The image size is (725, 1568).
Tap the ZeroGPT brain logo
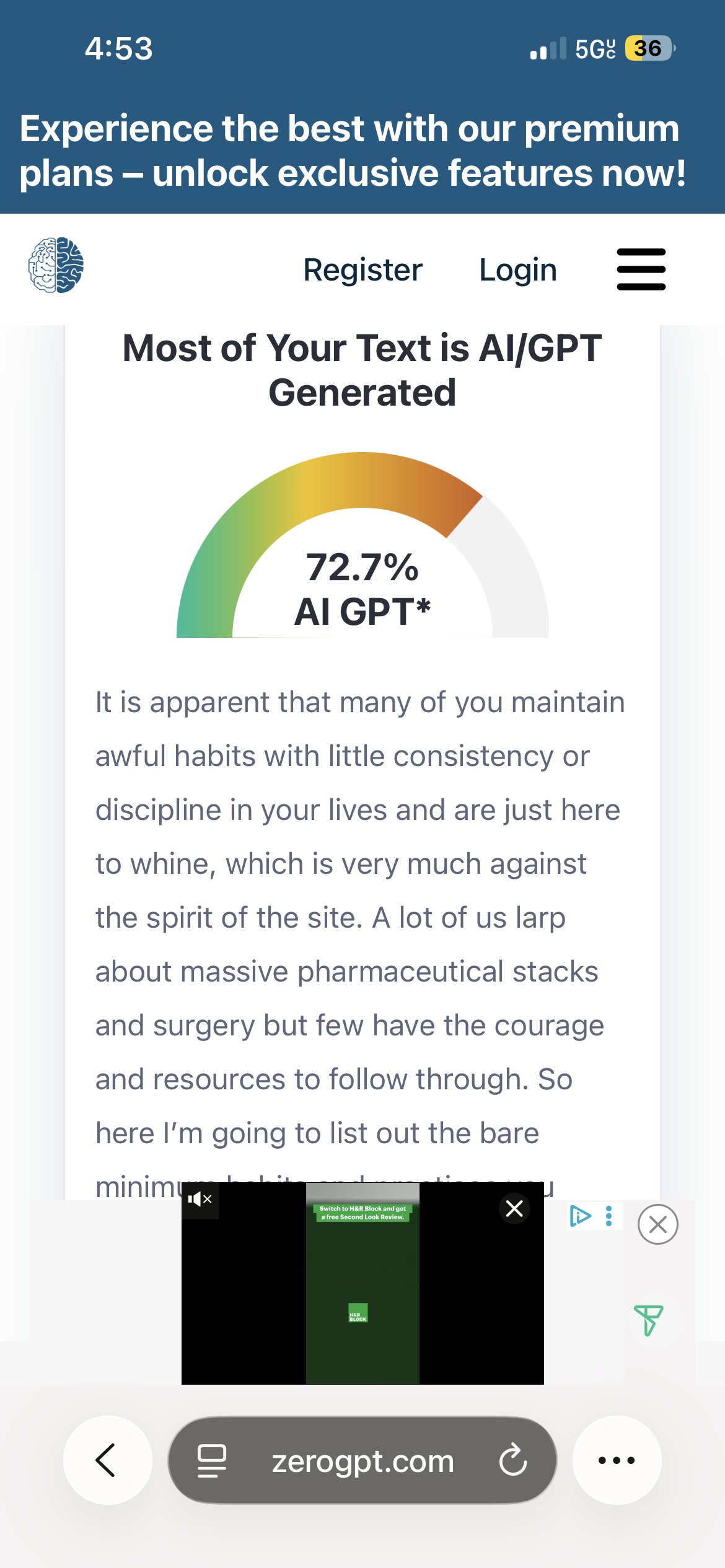[56, 265]
